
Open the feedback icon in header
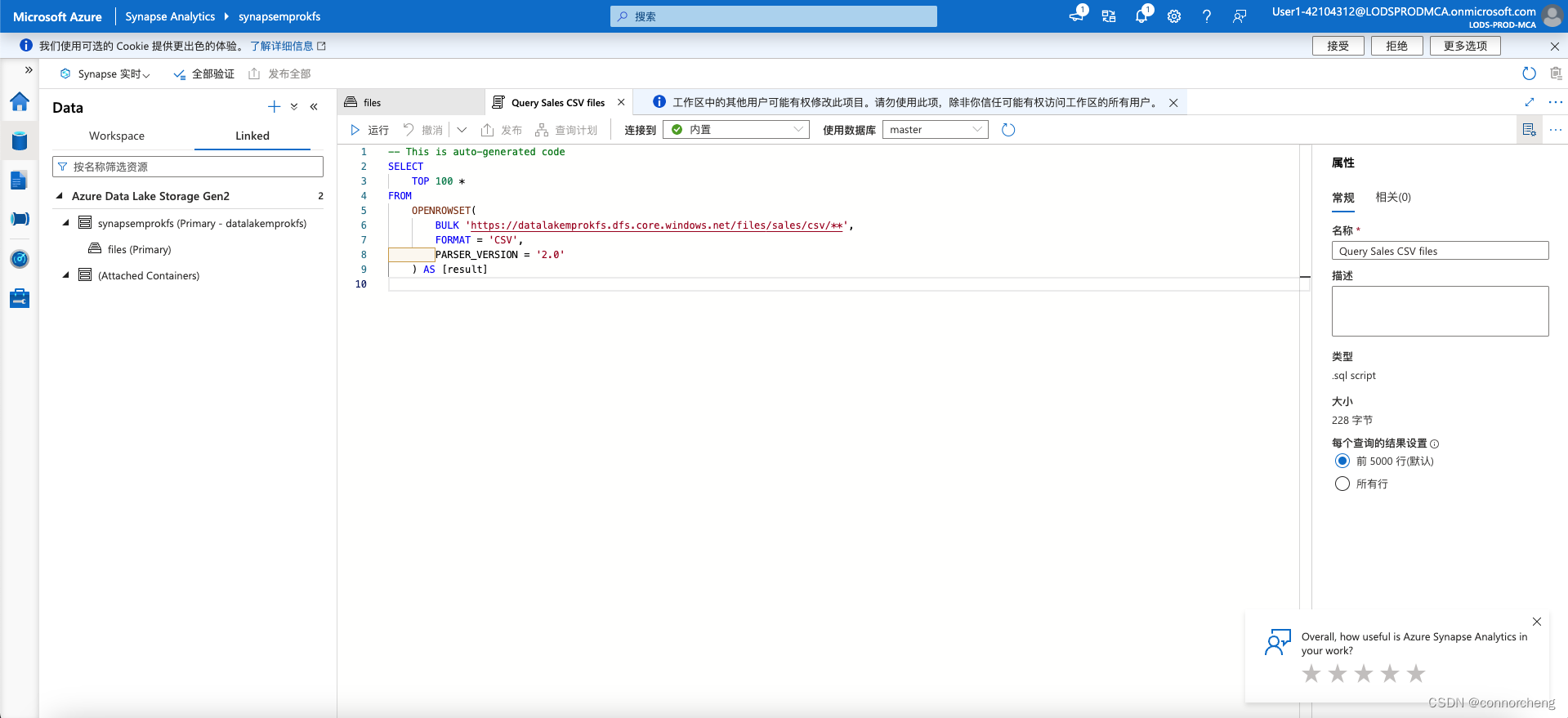(x=1240, y=16)
